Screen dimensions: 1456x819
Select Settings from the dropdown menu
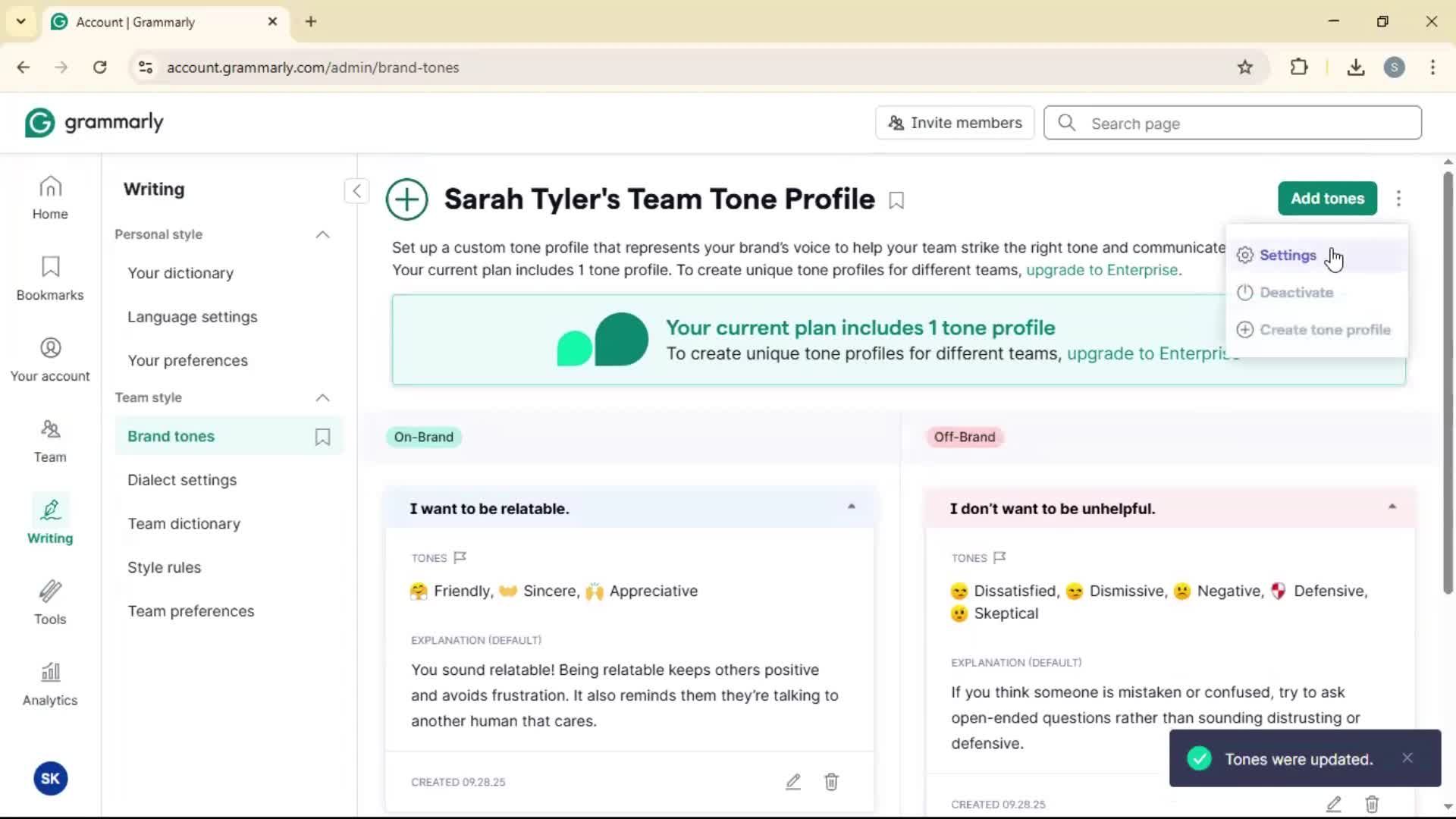(x=1288, y=256)
